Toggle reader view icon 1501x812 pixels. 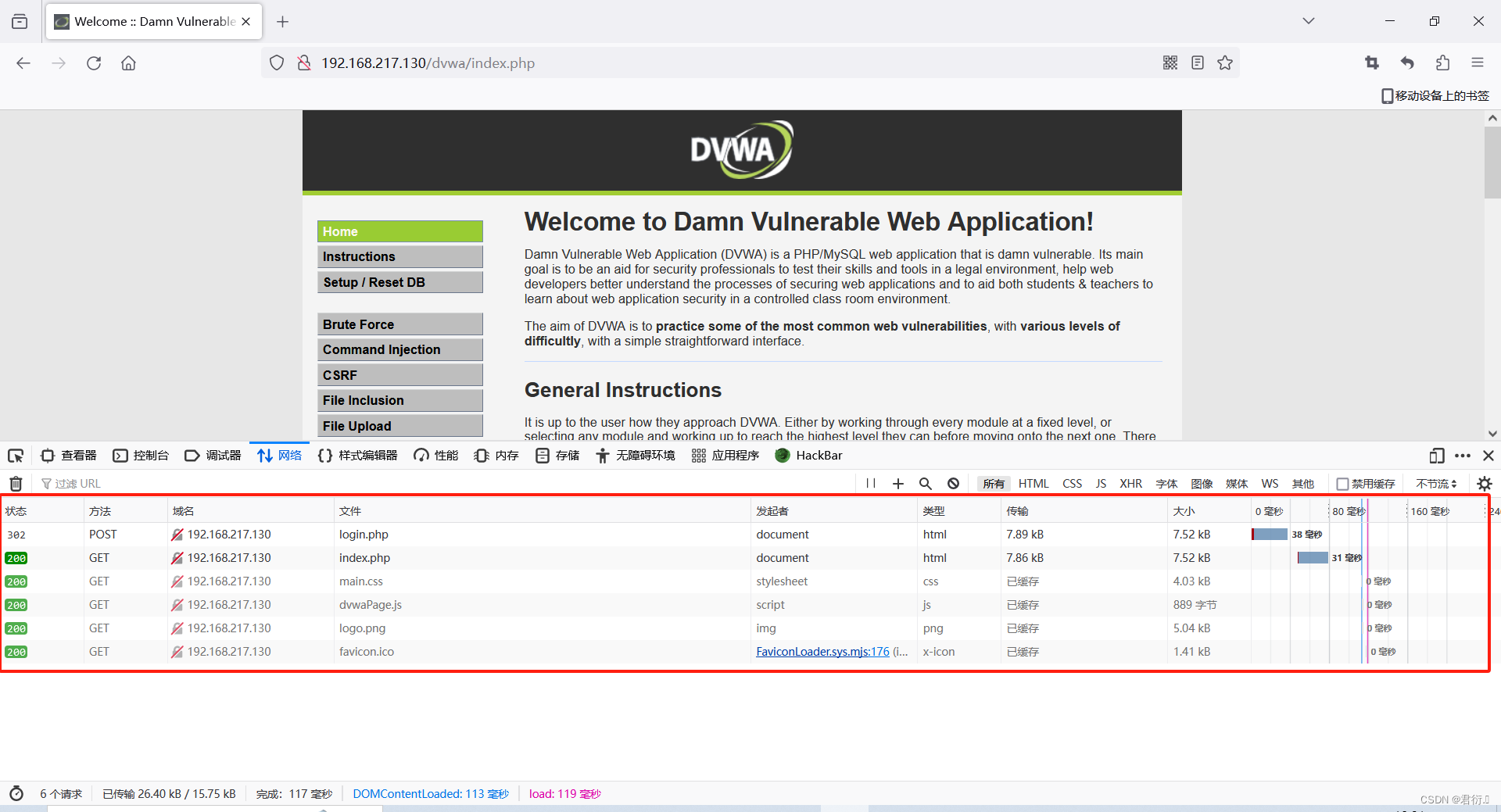pyautogui.click(x=1198, y=63)
